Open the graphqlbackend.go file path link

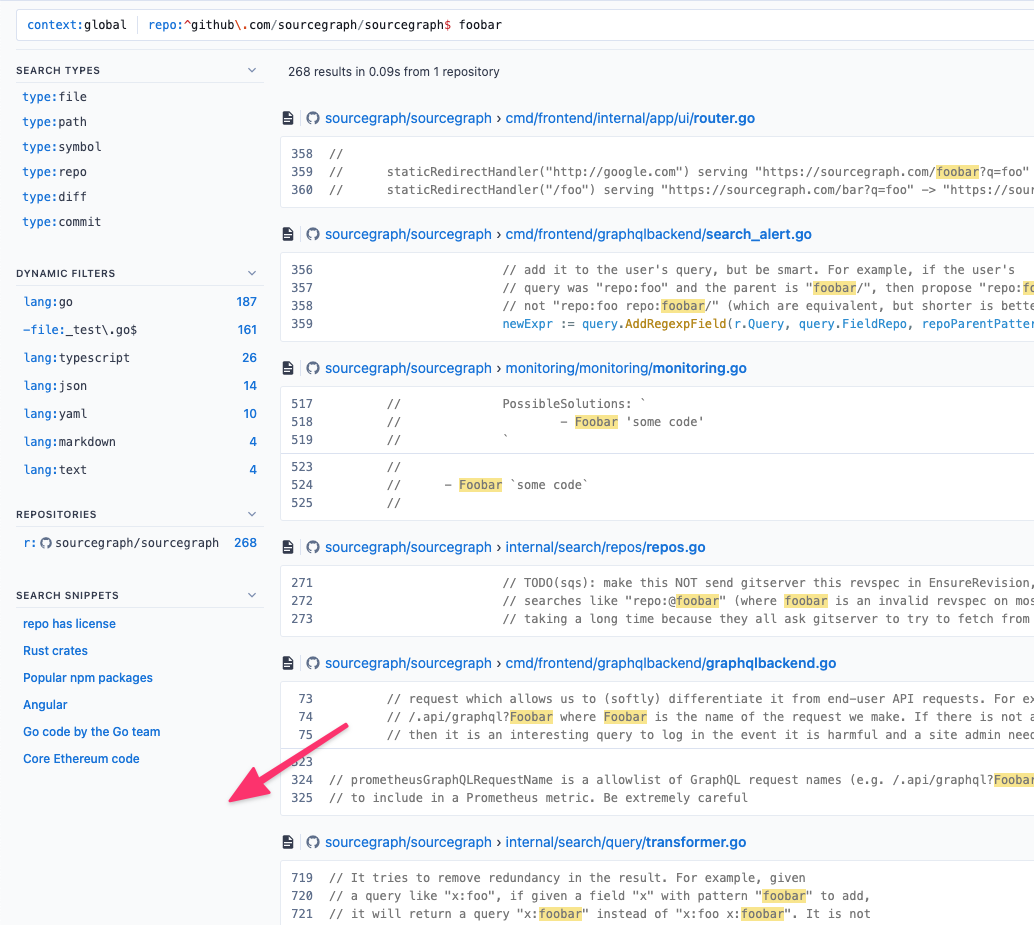click(x=671, y=663)
